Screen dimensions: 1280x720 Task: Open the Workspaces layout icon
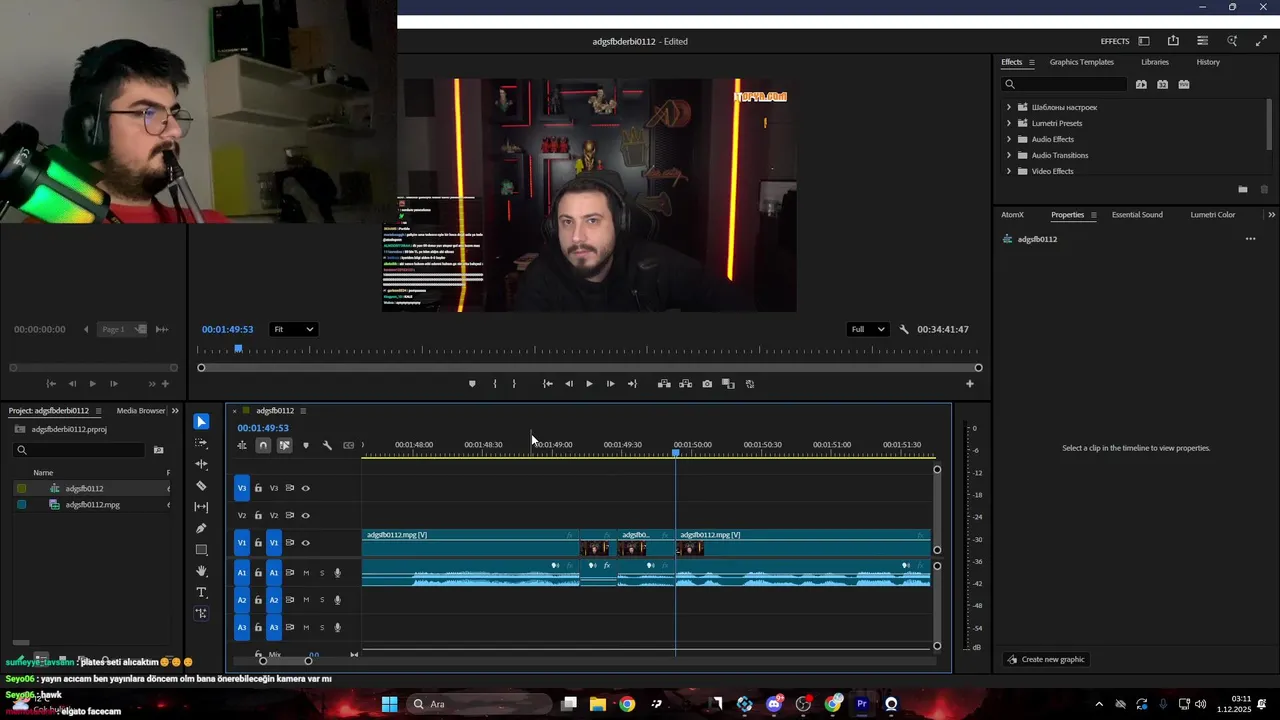[x=1144, y=41]
